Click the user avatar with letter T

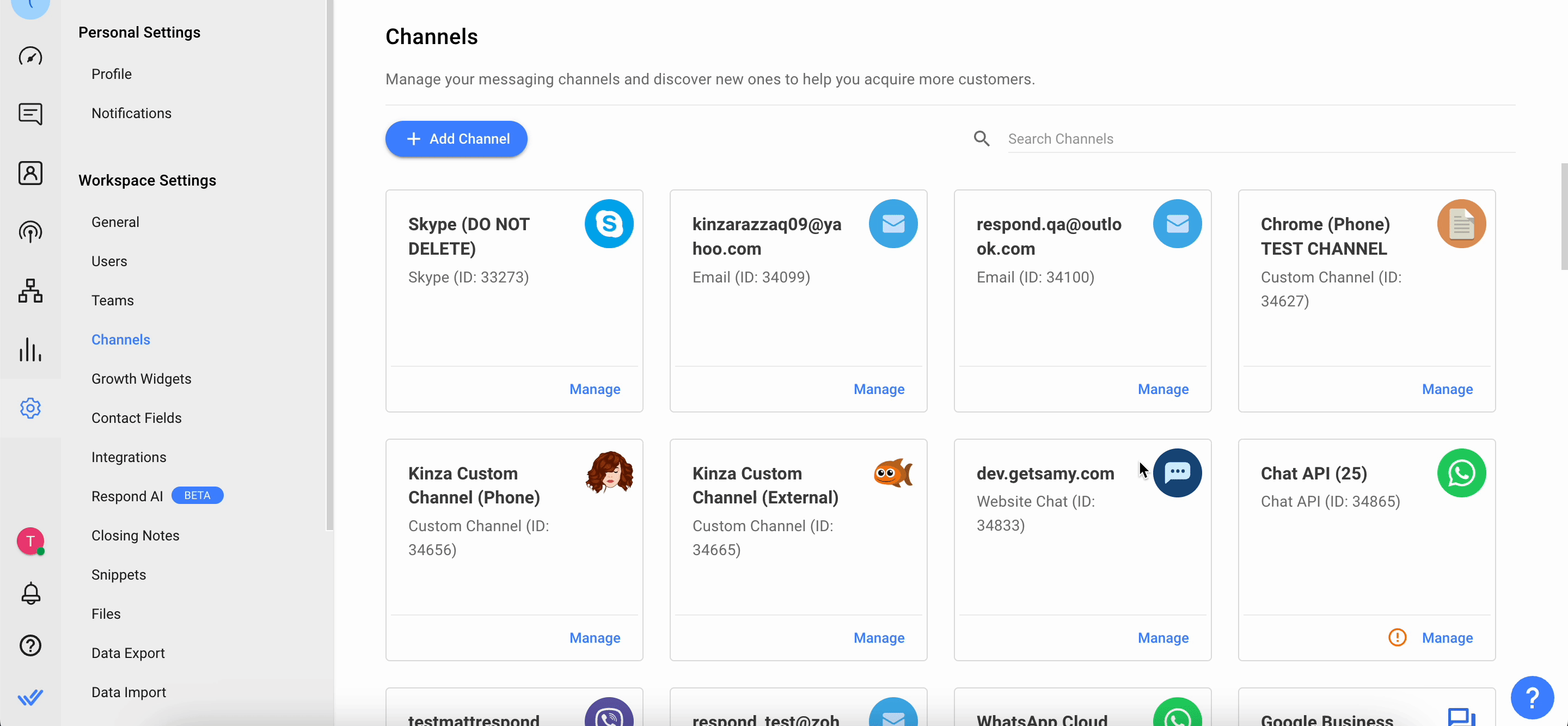[30, 540]
